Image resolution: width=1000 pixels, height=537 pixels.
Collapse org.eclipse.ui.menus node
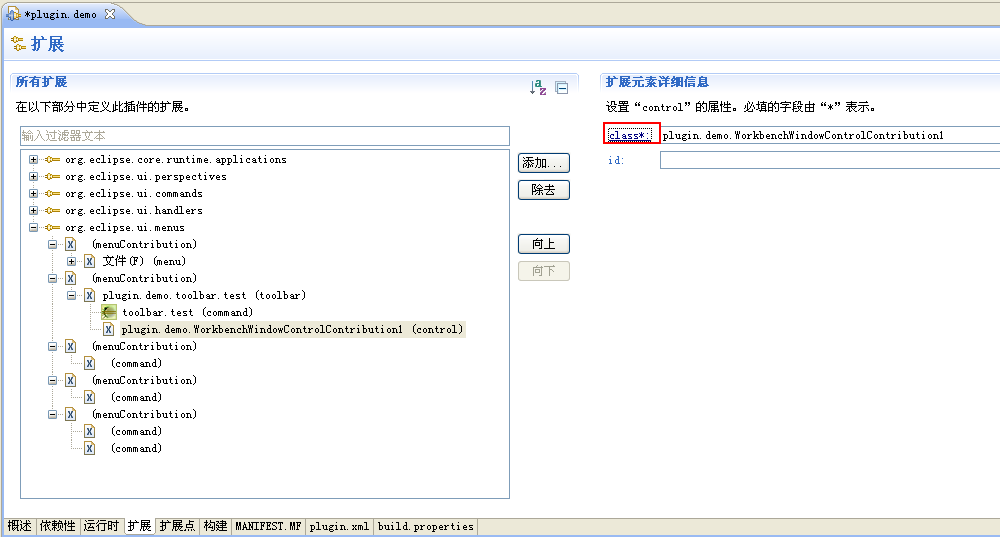tap(33, 228)
